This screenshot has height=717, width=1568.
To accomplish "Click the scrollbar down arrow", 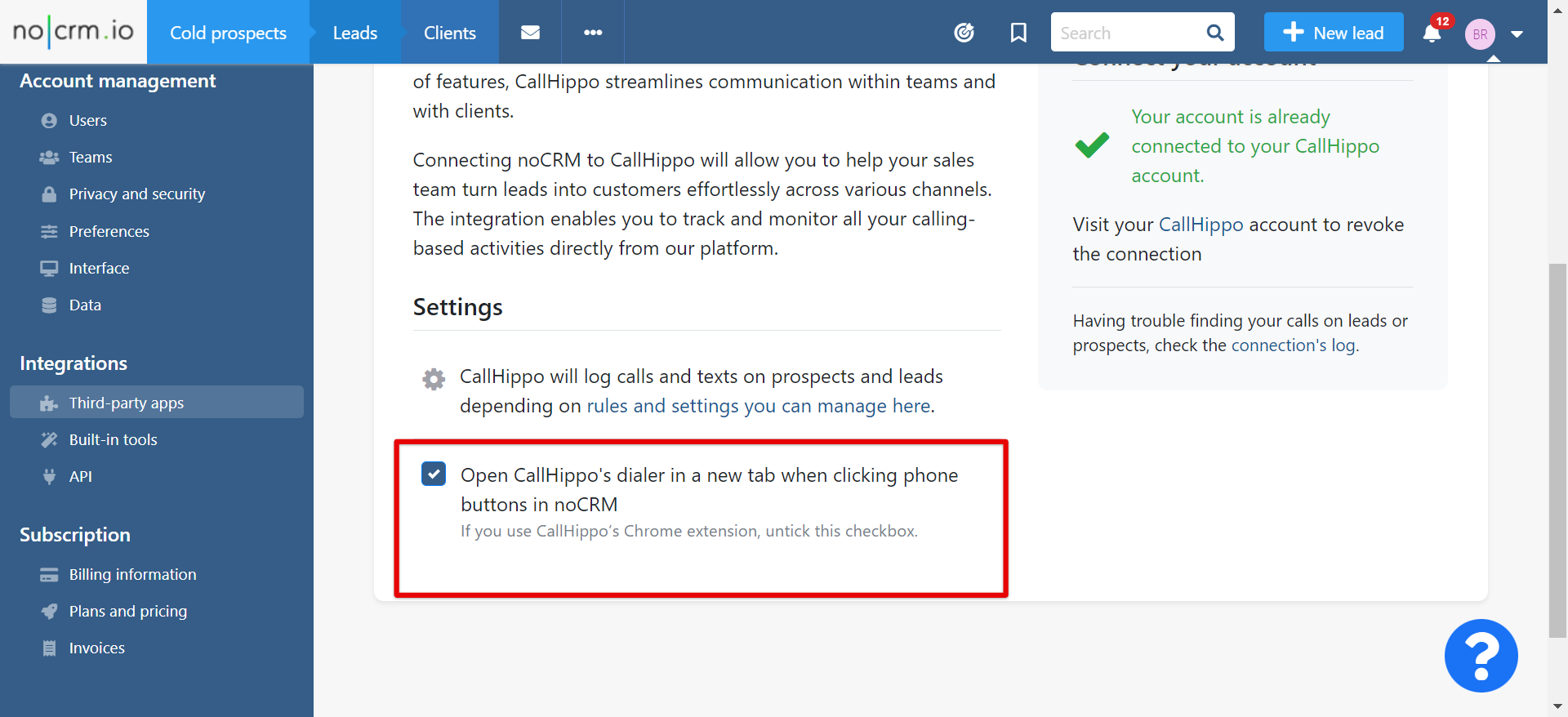I will 1557,706.
